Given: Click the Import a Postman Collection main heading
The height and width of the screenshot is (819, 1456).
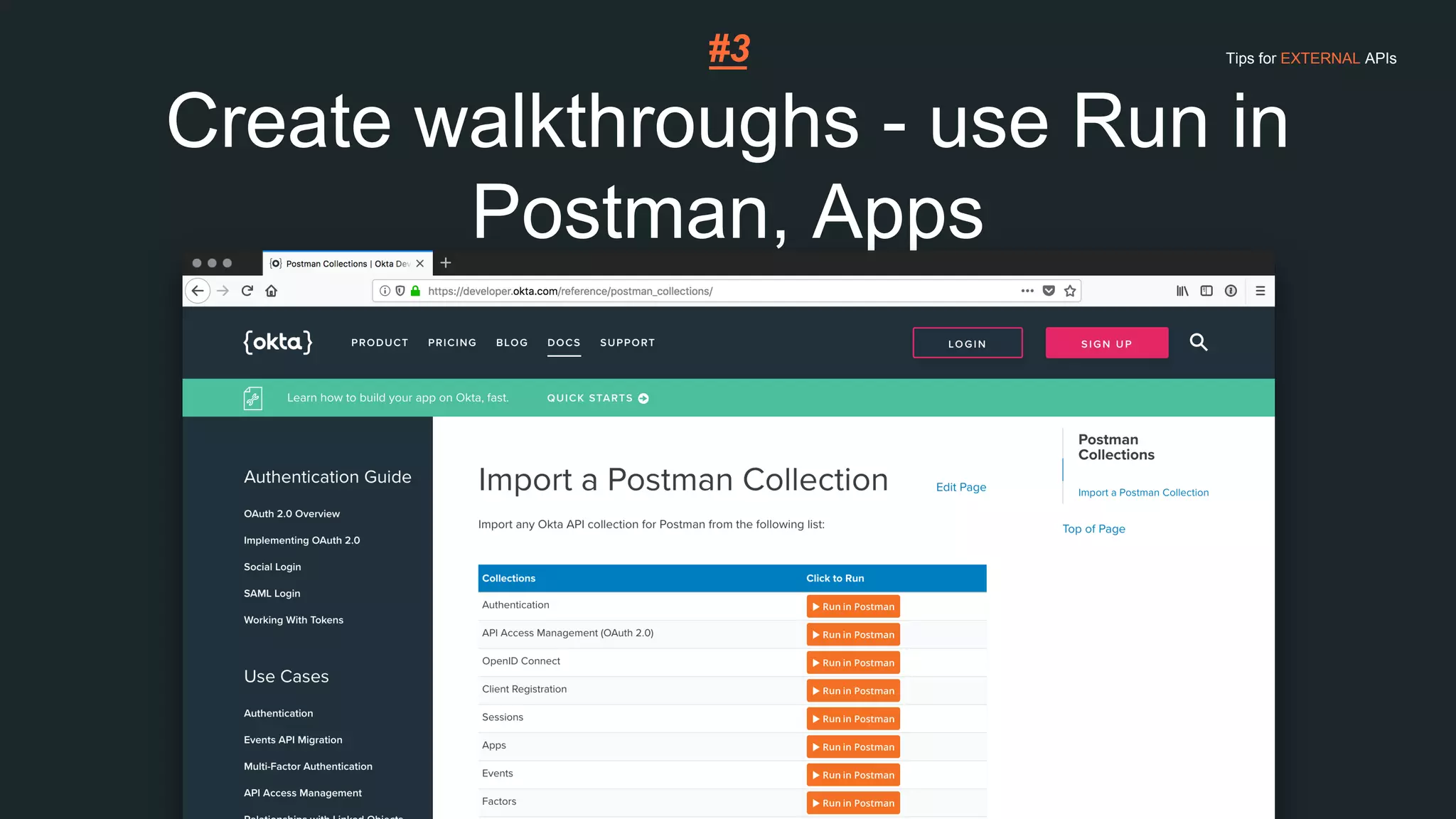Looking at the screenshot, I should [683, 480].
